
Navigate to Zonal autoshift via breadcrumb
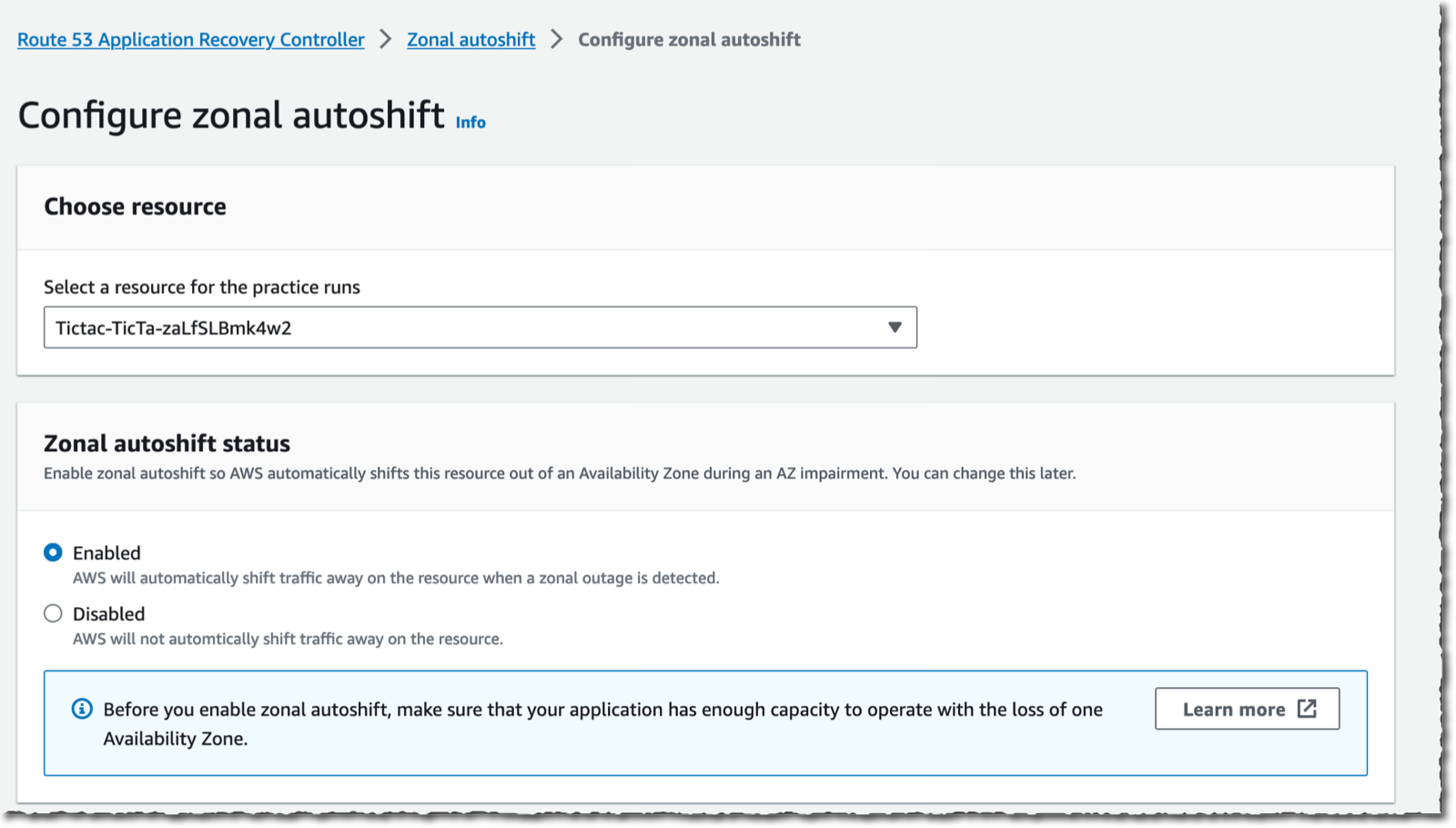(470, 39)
